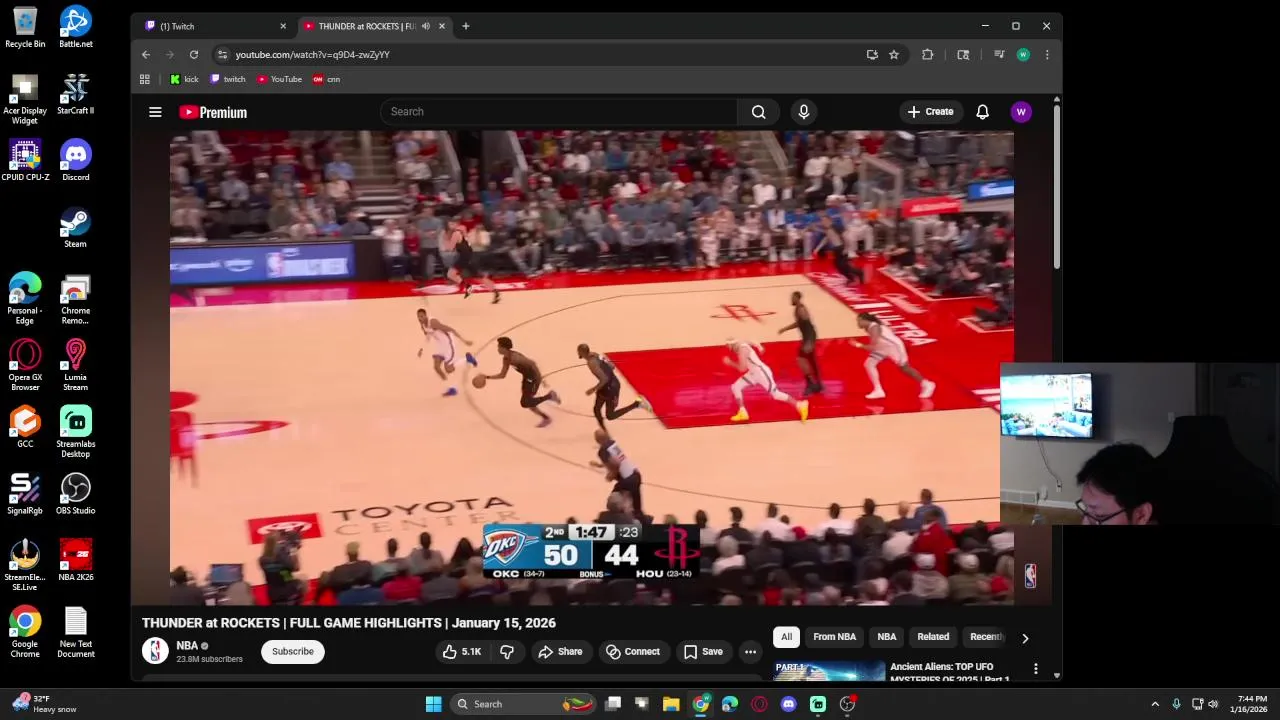Install page as app icon in address bar
Image resolution: width=1280 pixels, height=720 pixels.
[x=872, y=55]
